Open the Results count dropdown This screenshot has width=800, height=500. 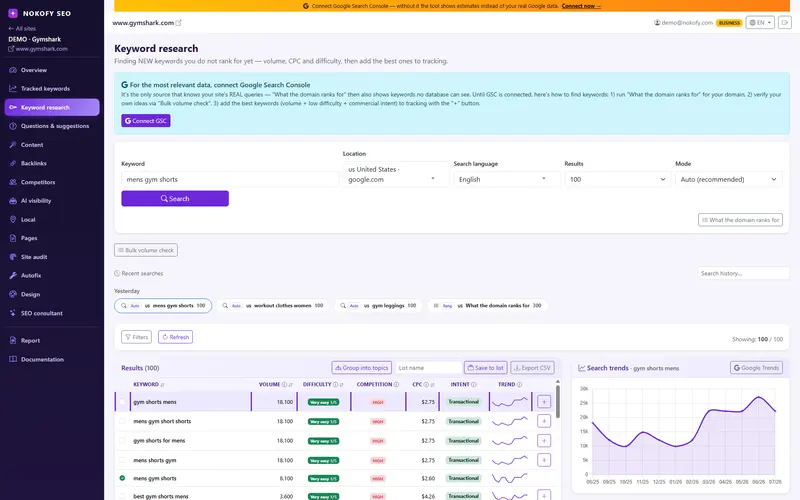coord(618,180)
